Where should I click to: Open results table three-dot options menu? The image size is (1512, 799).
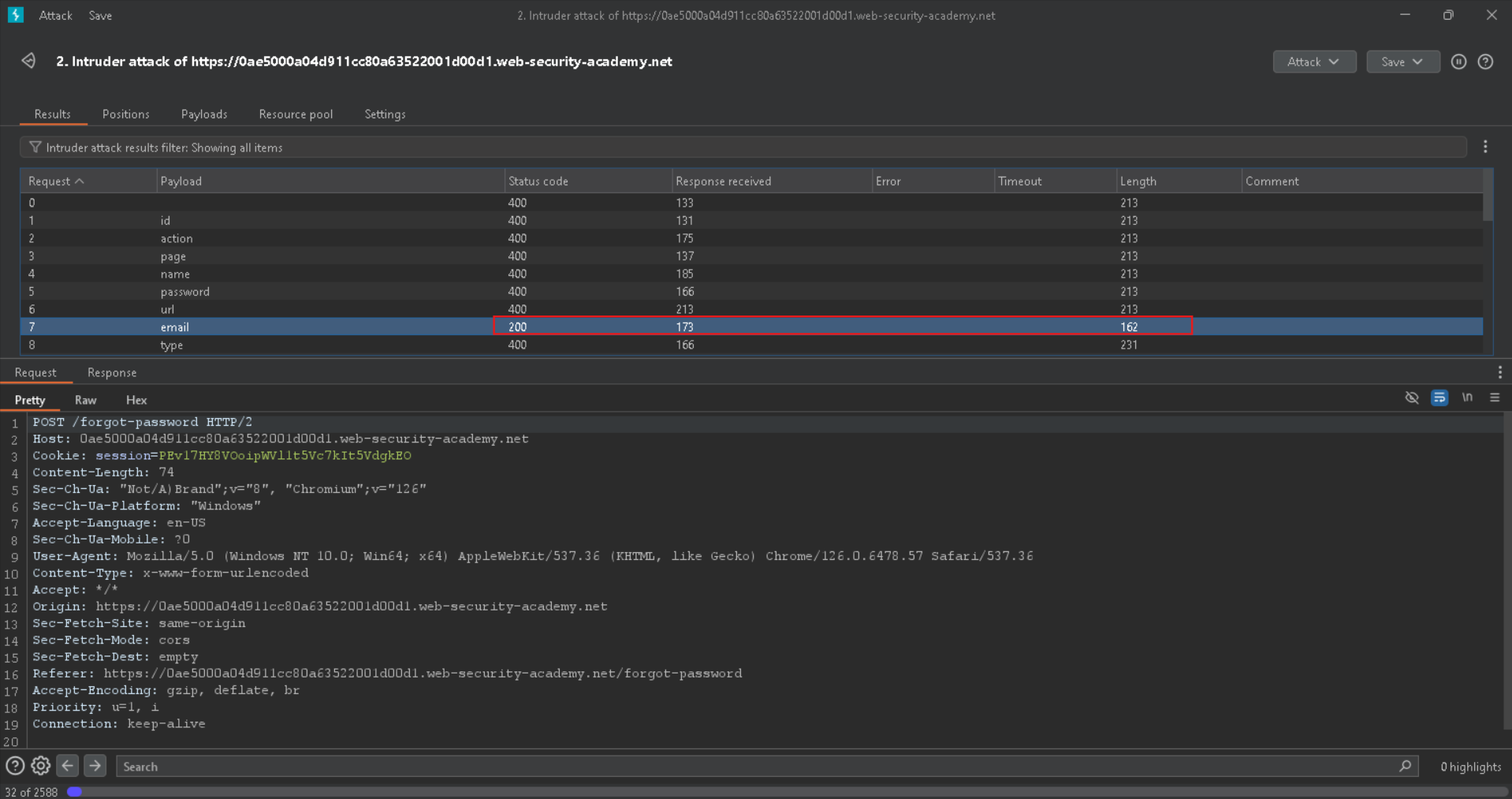point(1485,147)
